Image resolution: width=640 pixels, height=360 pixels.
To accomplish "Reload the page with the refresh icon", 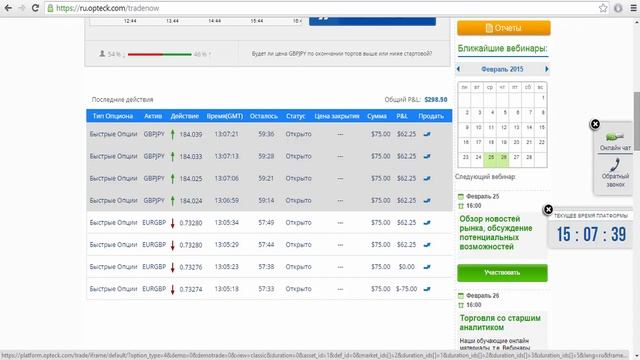I will (35, 8).
